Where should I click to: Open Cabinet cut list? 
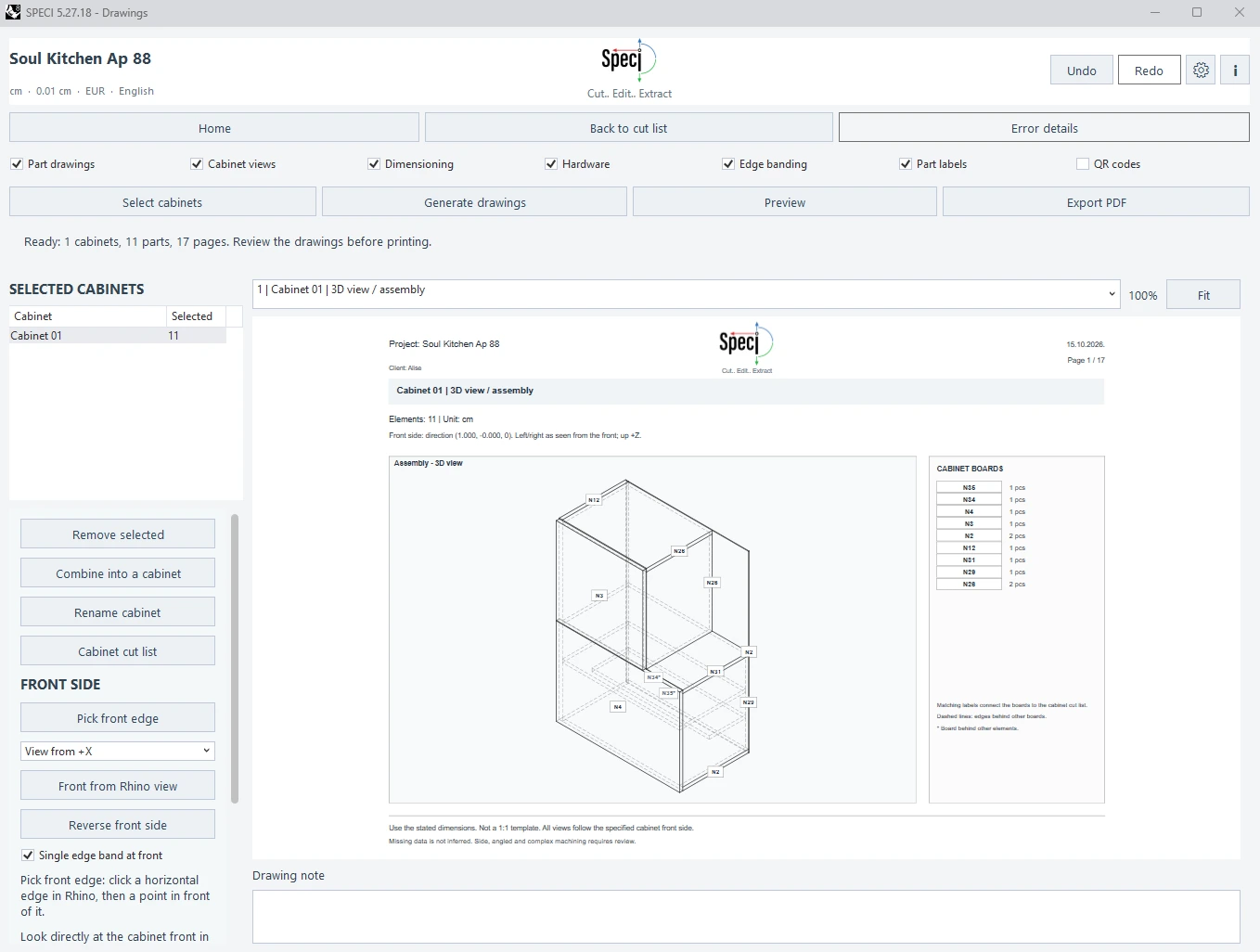coord(118,651)
